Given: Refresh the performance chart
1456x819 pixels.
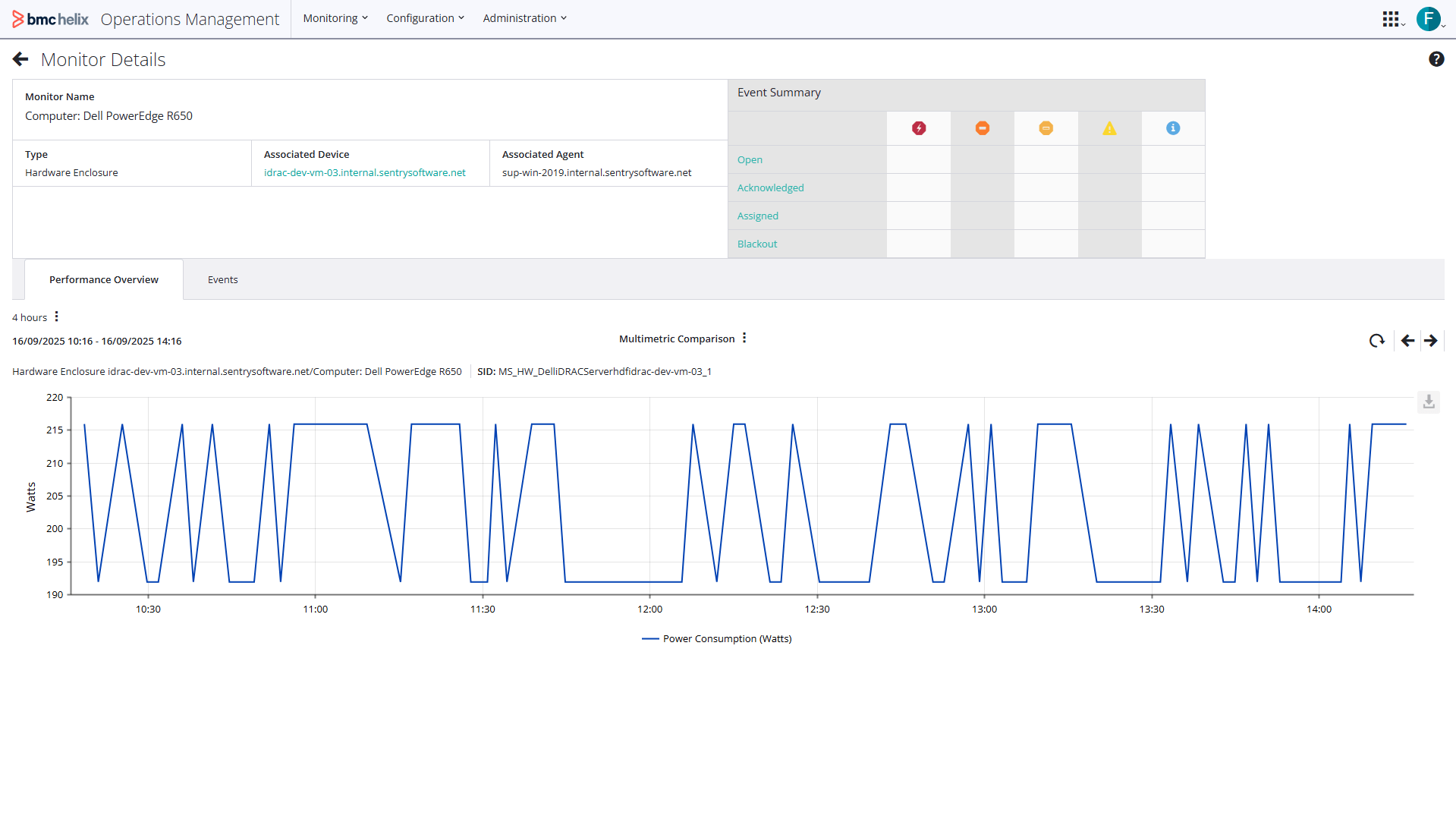Looking at the screenshot, I should (x=1376, y=341).
